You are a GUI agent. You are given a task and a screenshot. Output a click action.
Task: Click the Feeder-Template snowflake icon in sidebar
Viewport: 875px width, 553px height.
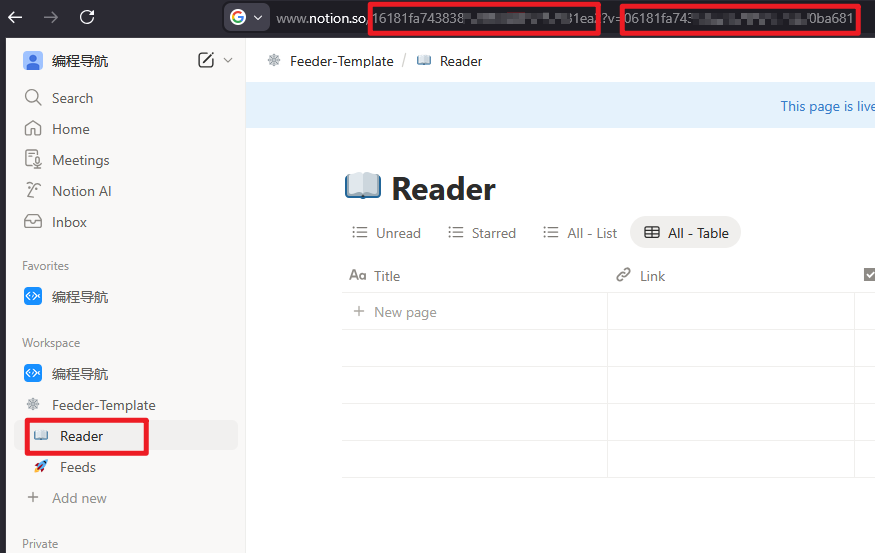[33, 404]
